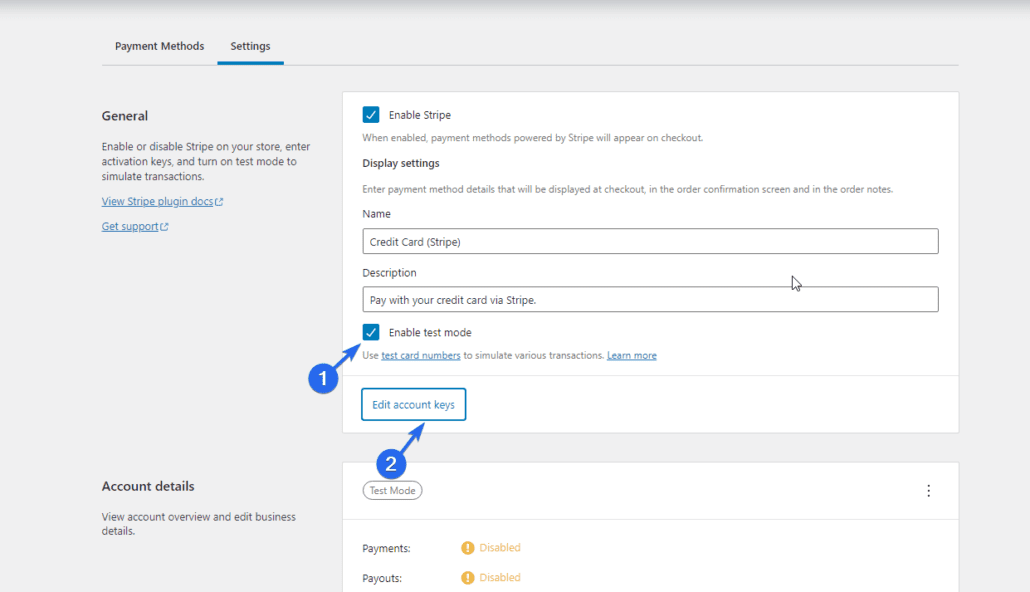The width and height of the screenshot is (1030, 592).
Task: Toggle the Enable Stripe checkbox
Action: pos(370,115)
